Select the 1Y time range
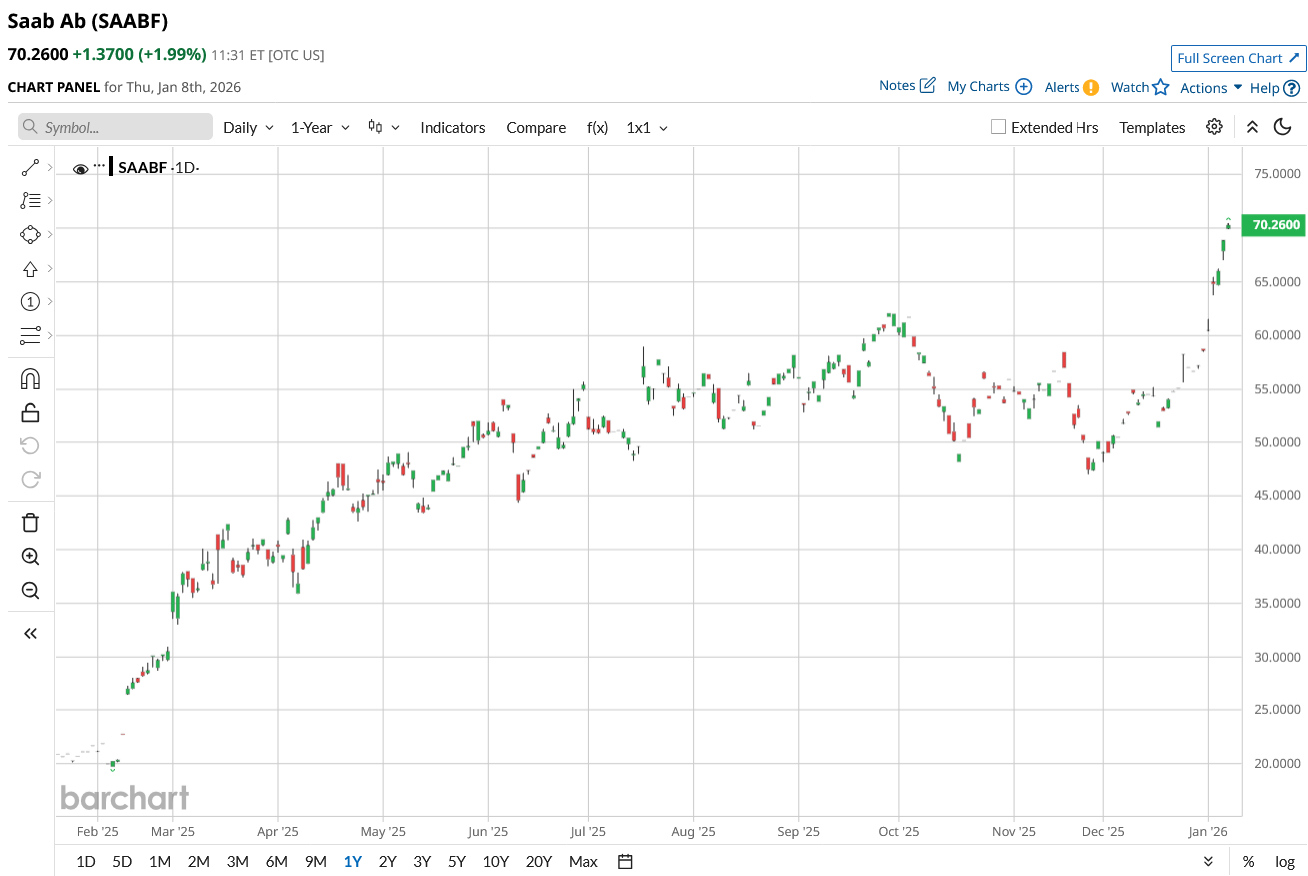Screen dimensions: 1308x876 coord(353,861)
